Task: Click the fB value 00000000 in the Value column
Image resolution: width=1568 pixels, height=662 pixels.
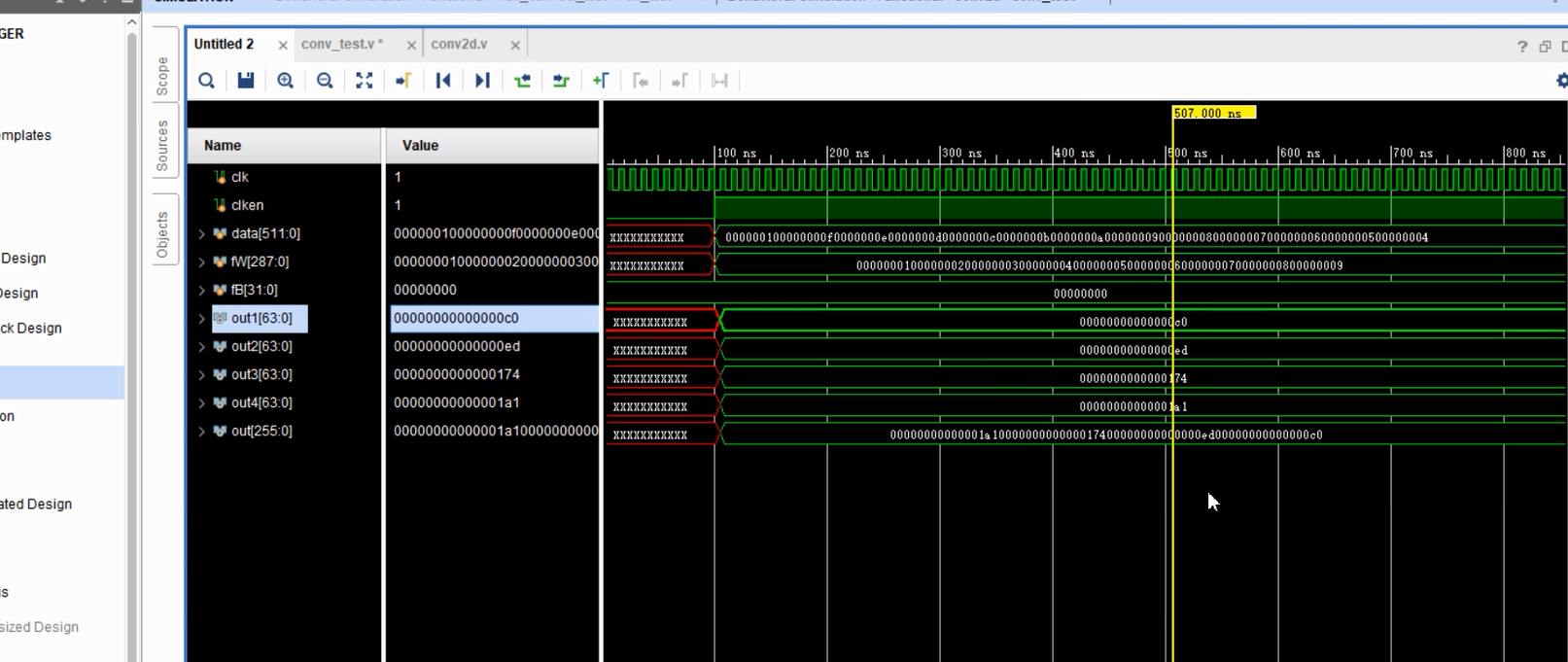Action: click(425, 290)
